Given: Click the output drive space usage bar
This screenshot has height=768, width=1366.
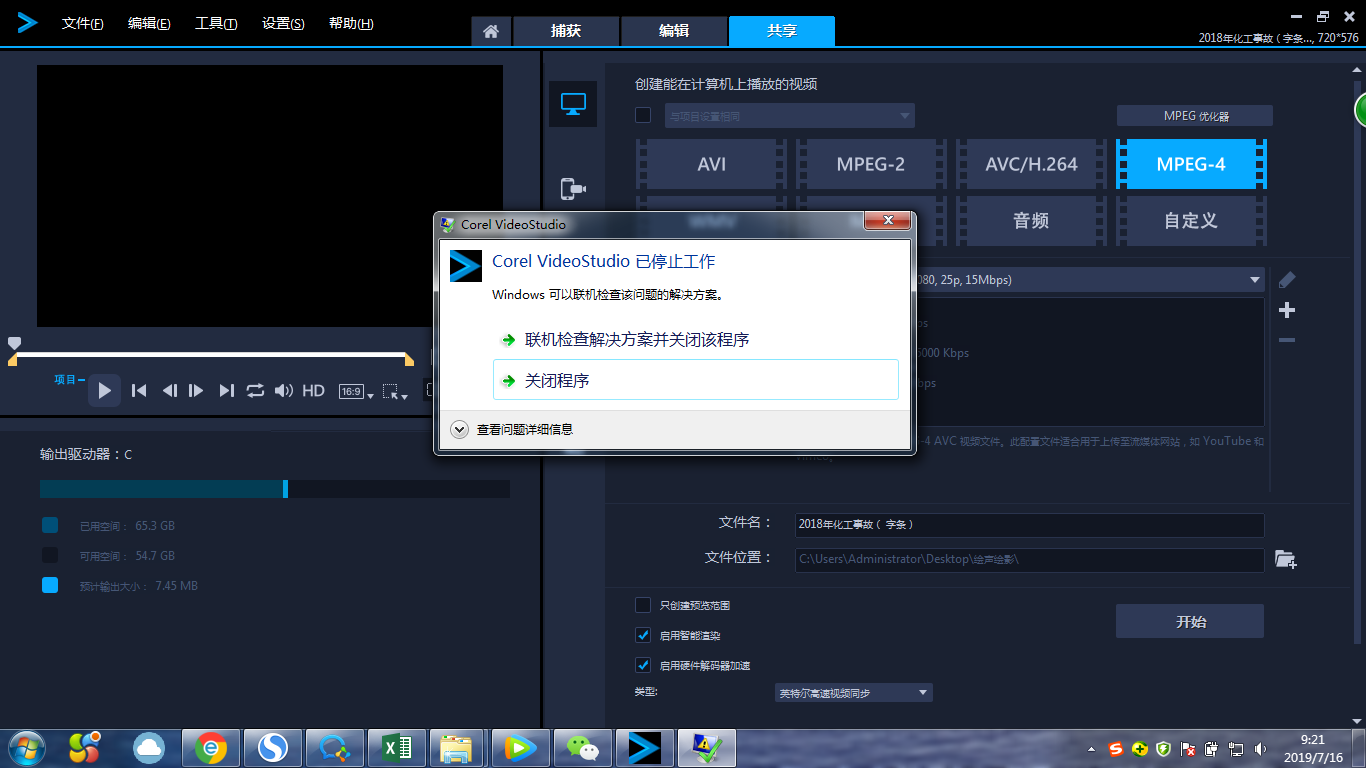Looking at the screenshot, I should coord(275,489).
